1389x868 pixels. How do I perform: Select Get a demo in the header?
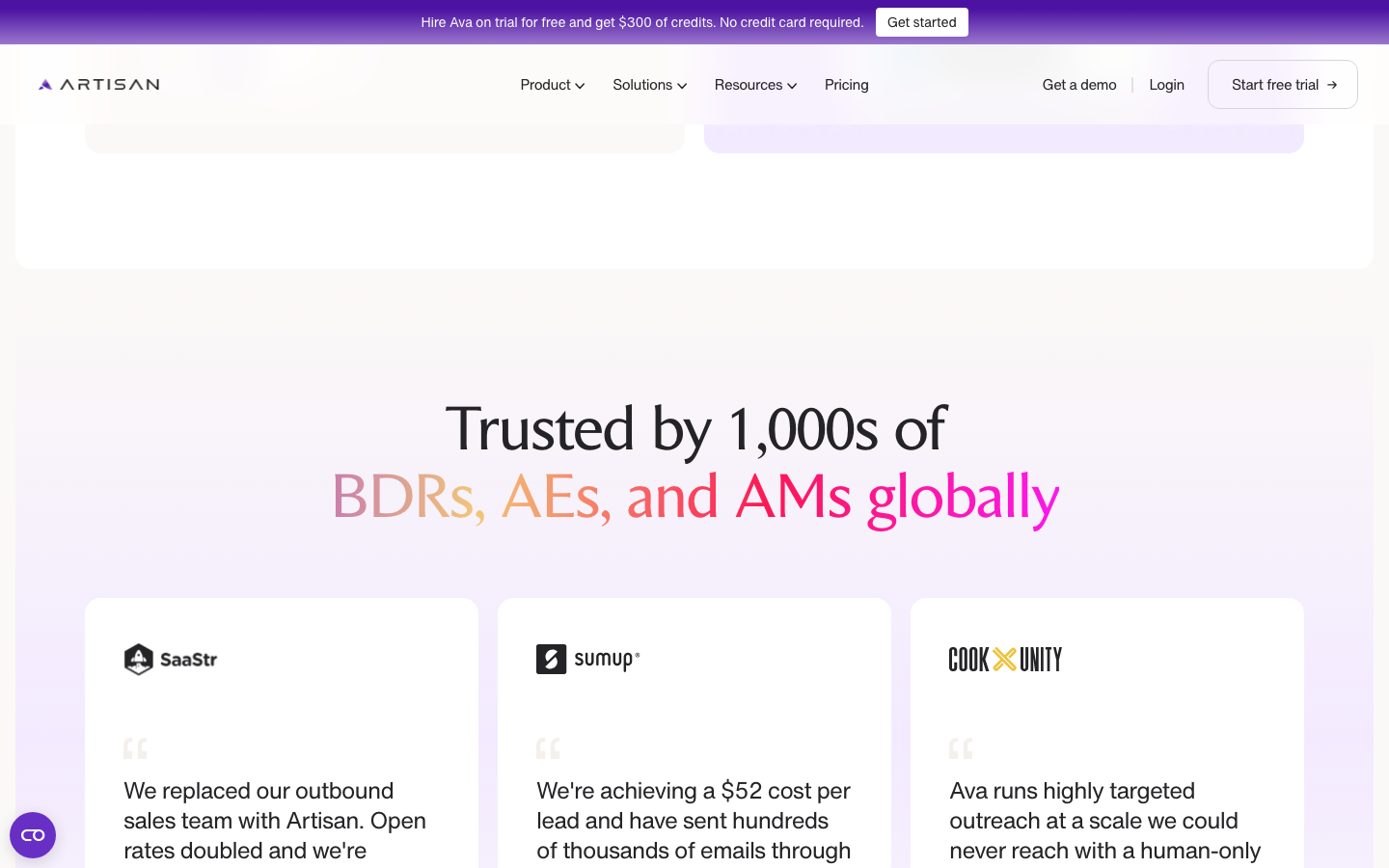[1079, 85]
